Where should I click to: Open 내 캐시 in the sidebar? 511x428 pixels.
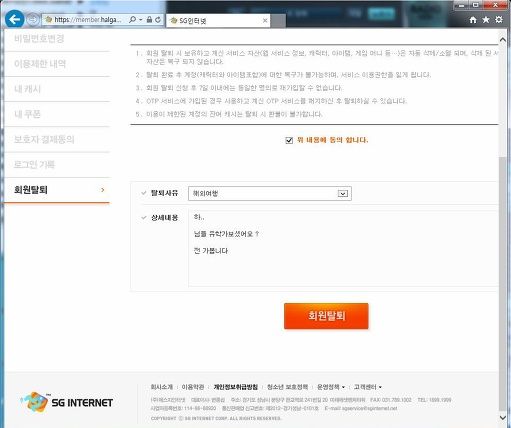coord(27,89)
